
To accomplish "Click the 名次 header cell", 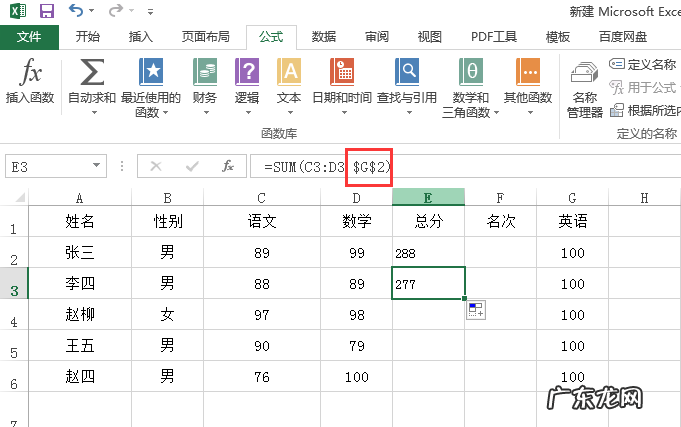I will (500, 222).
